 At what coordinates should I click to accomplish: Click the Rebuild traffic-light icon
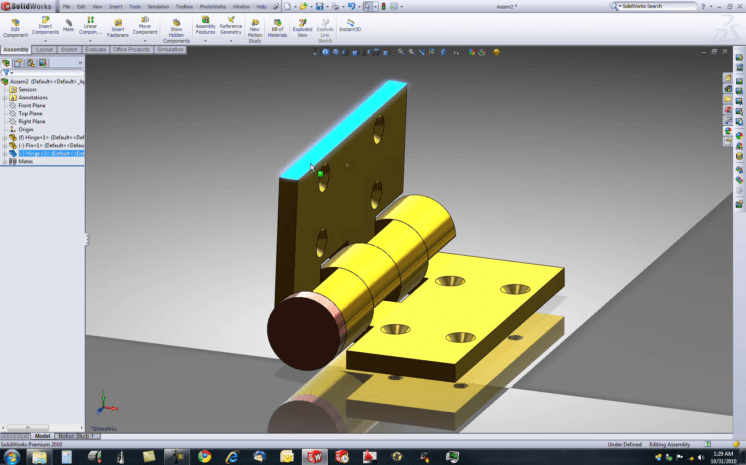(x=383, y=6)
